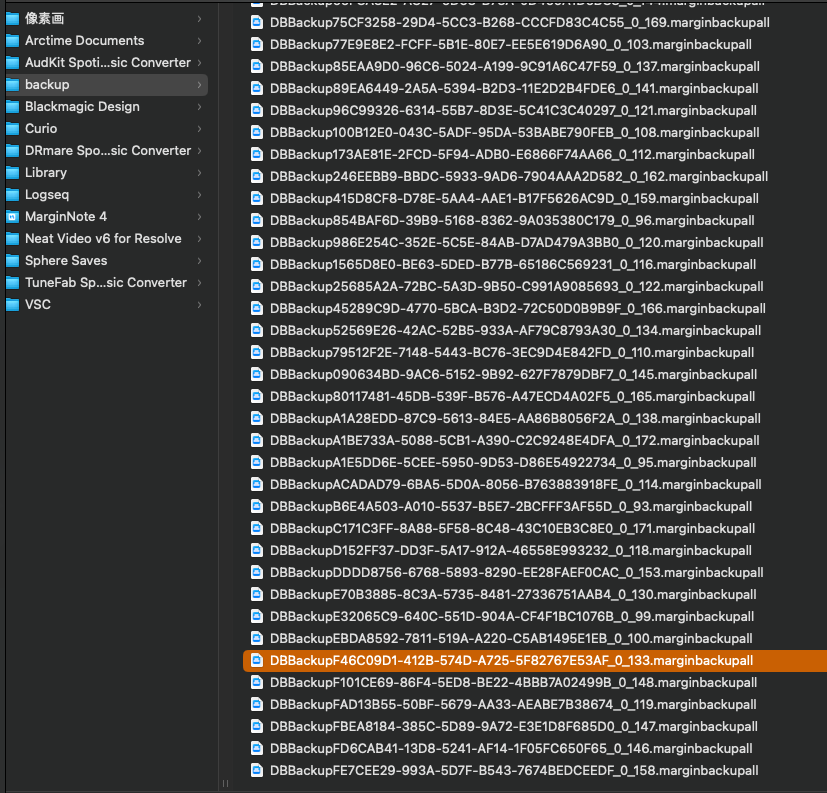Expand the Curio folder chevron
827x793 pixels.
click(200, 129)
